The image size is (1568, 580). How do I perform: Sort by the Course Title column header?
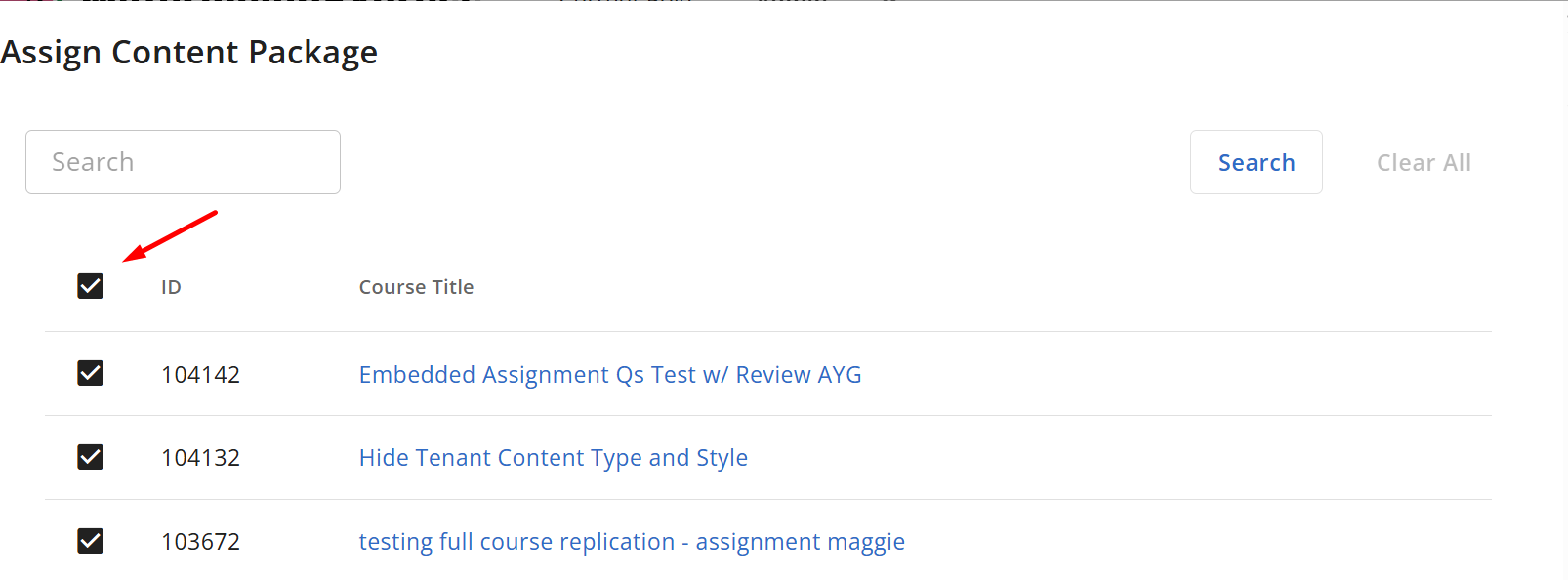pos(416,287)
